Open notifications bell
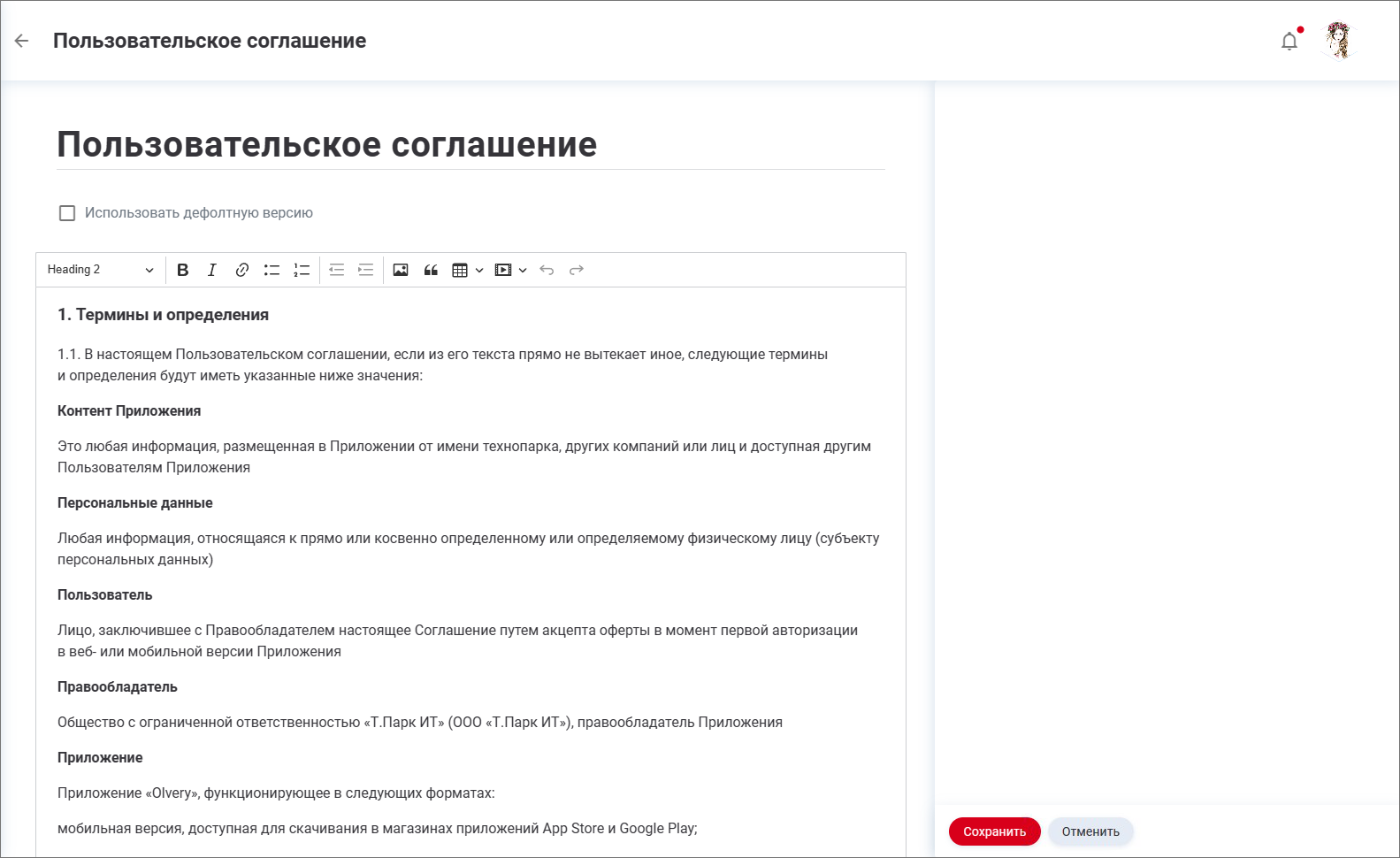Image resolution: width=1400 pixels, height=858 pixels. point(1289,41)
